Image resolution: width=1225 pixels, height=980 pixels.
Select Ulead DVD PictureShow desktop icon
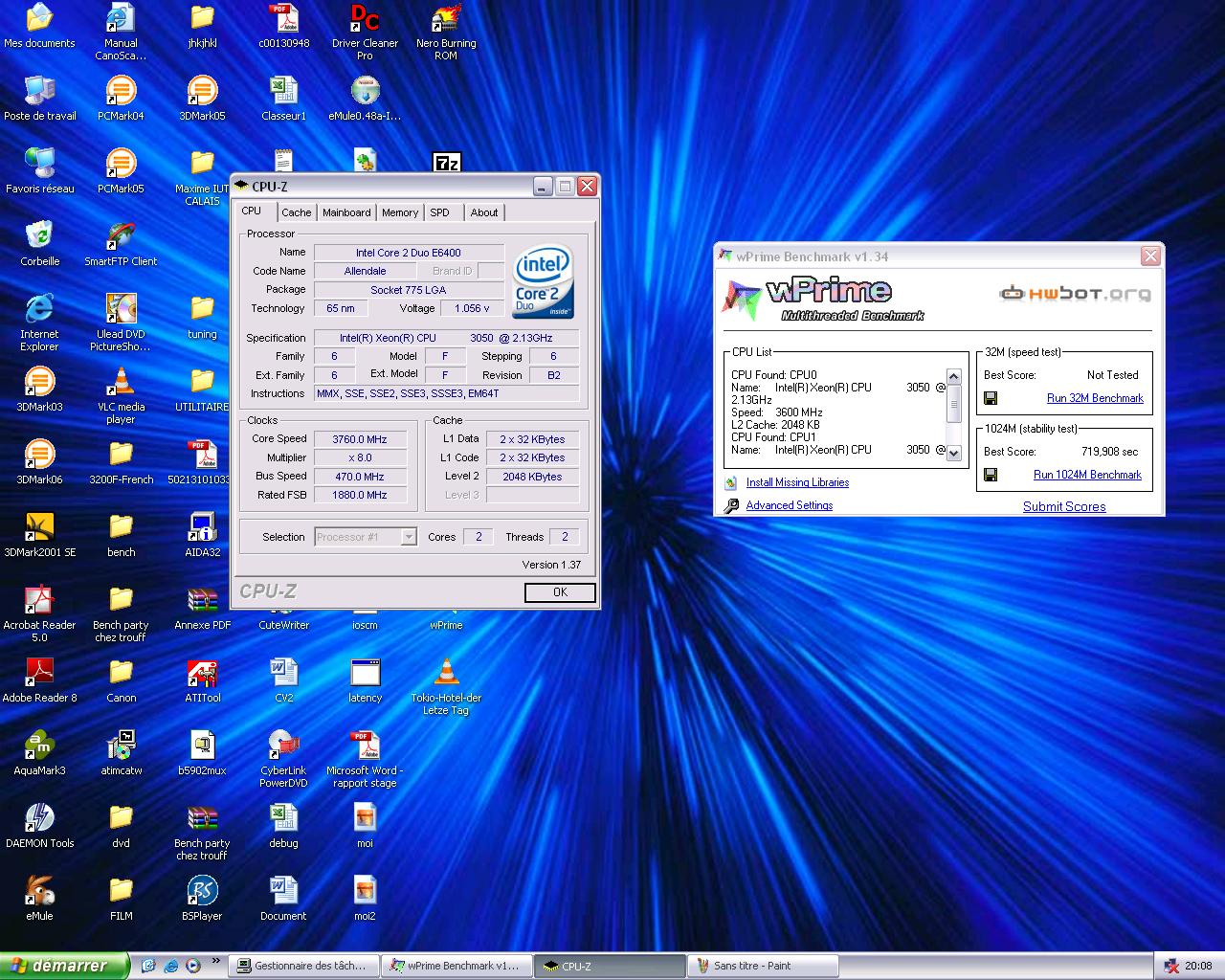[x=121, y=323]
